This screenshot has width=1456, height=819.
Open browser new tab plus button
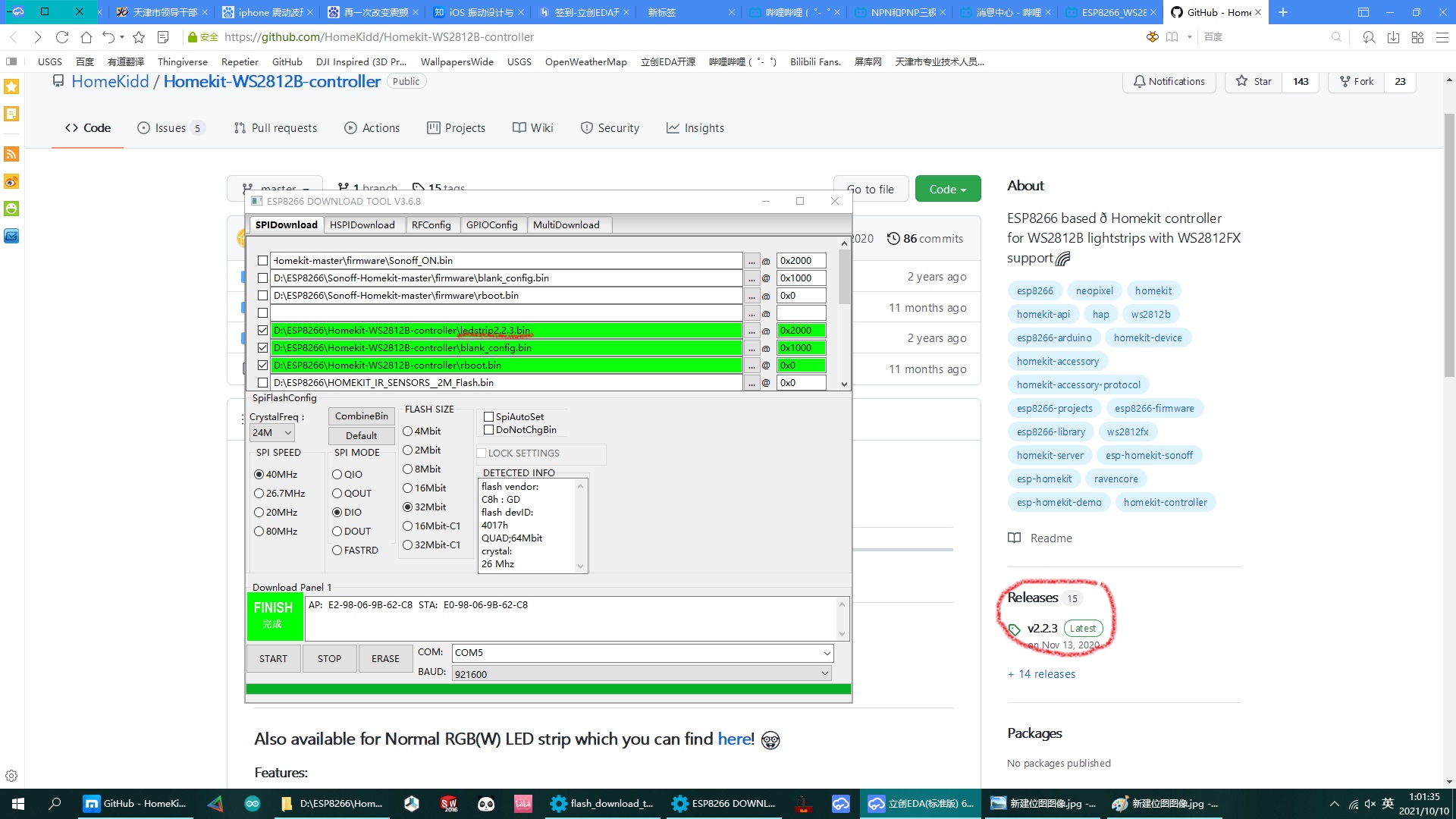point(1283,12)
